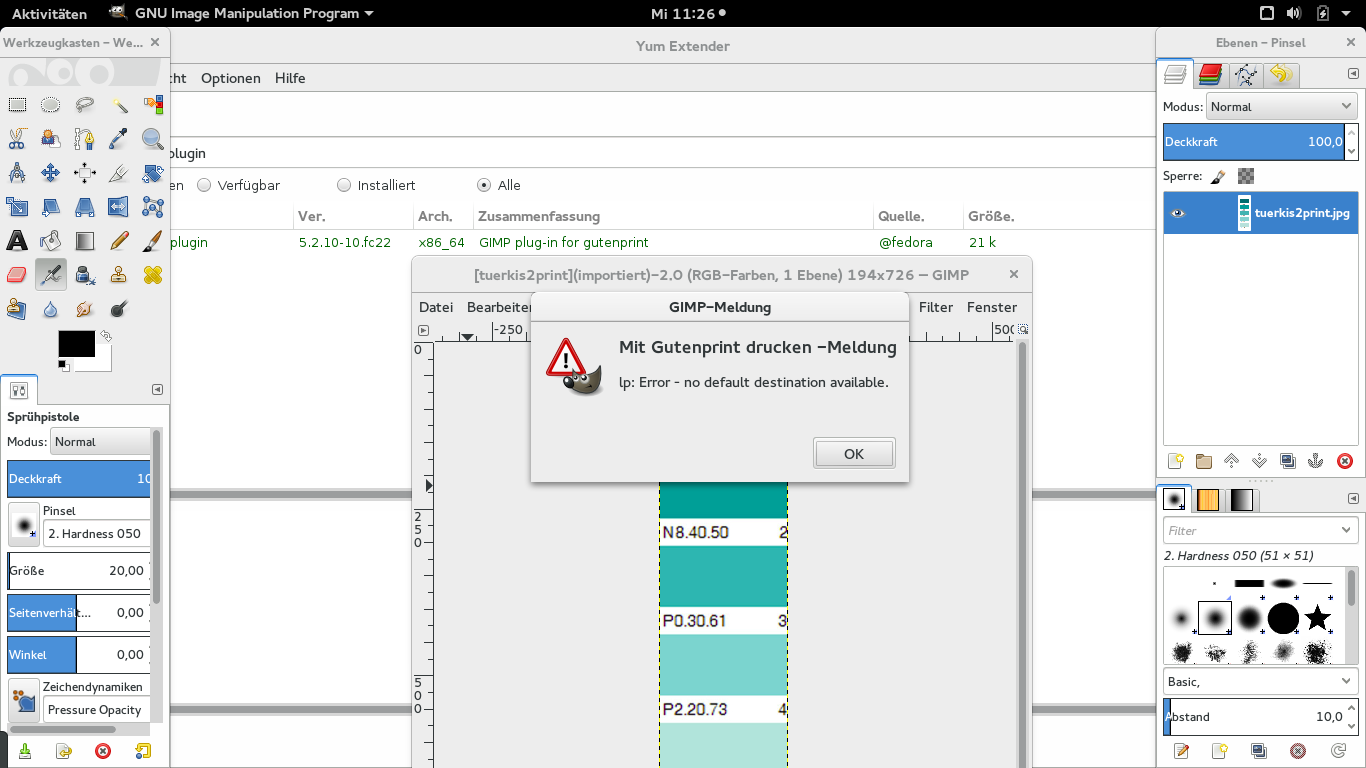Select the Rectangle Select tool
The image size is (1366, 768).
pyautogui.click(x=17, y=105)
